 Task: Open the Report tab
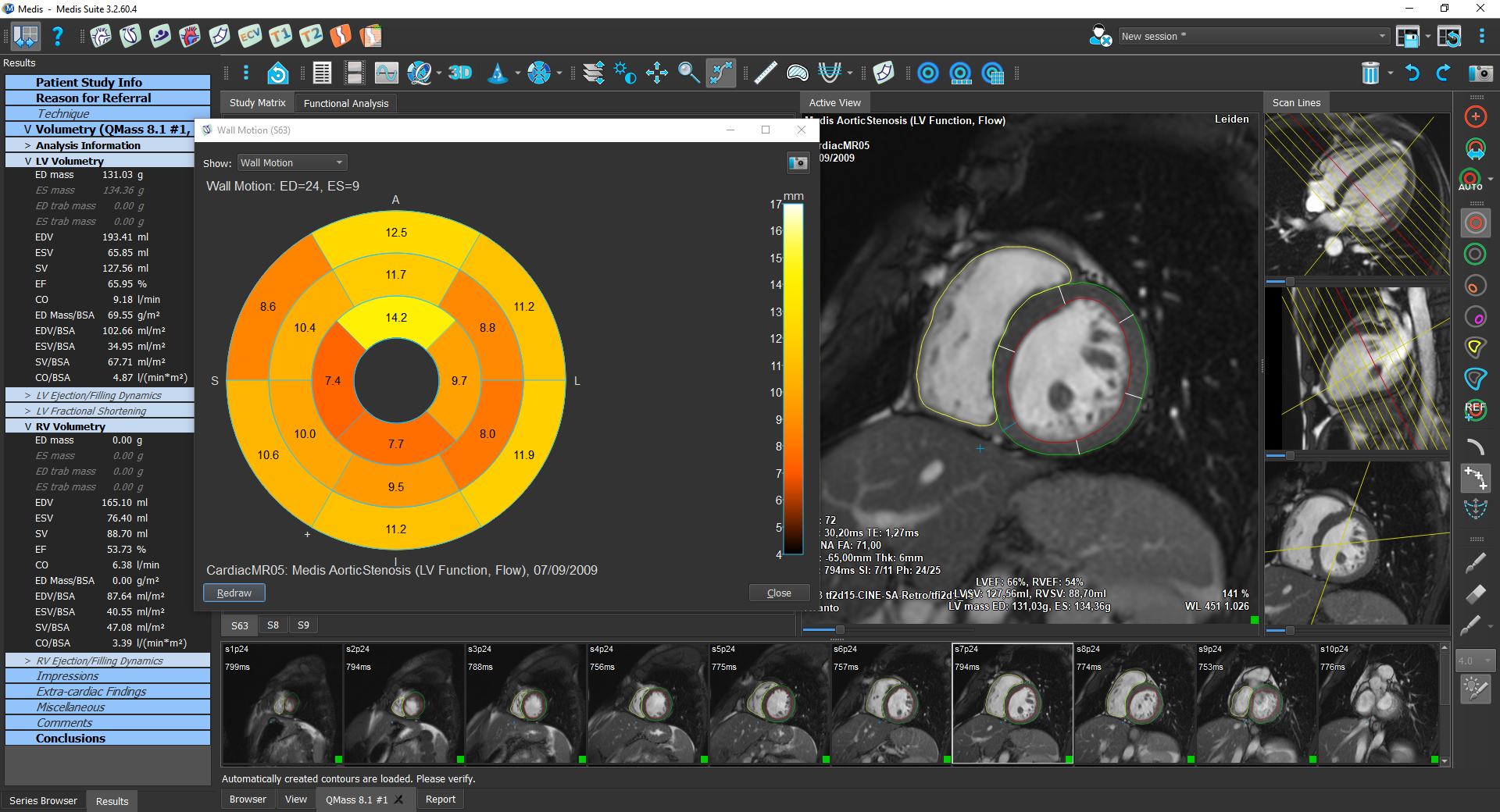(x=440, y=800)
